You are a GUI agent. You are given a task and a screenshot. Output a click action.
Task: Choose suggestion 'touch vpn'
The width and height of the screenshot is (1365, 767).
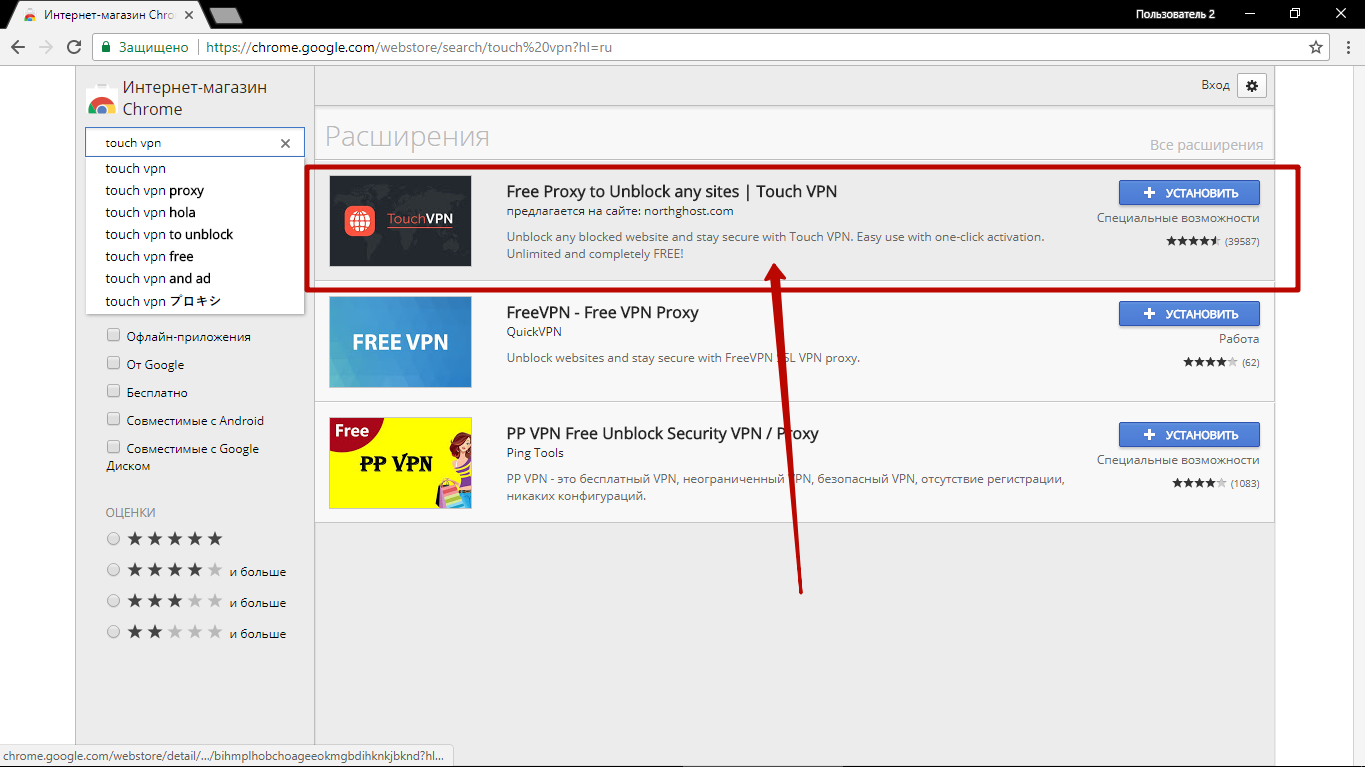click(195, 169)
